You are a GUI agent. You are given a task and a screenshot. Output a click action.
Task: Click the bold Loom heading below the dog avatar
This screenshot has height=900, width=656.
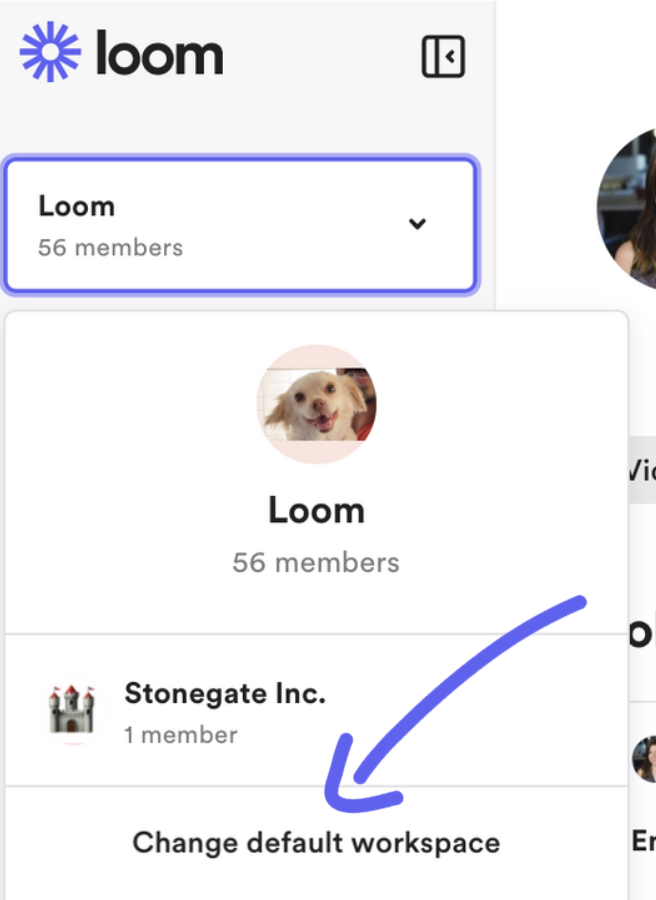tap(316, 510)
